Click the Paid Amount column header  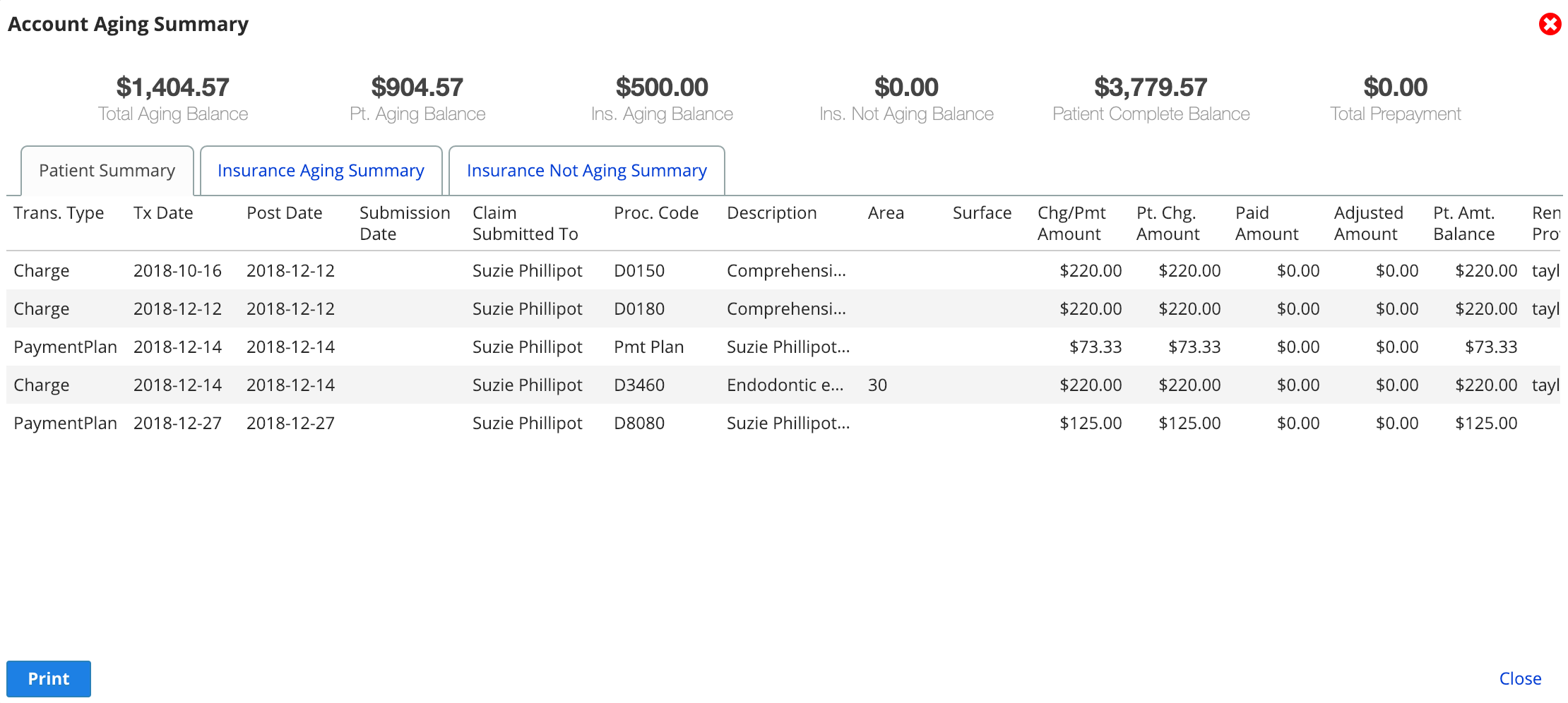1267,223
